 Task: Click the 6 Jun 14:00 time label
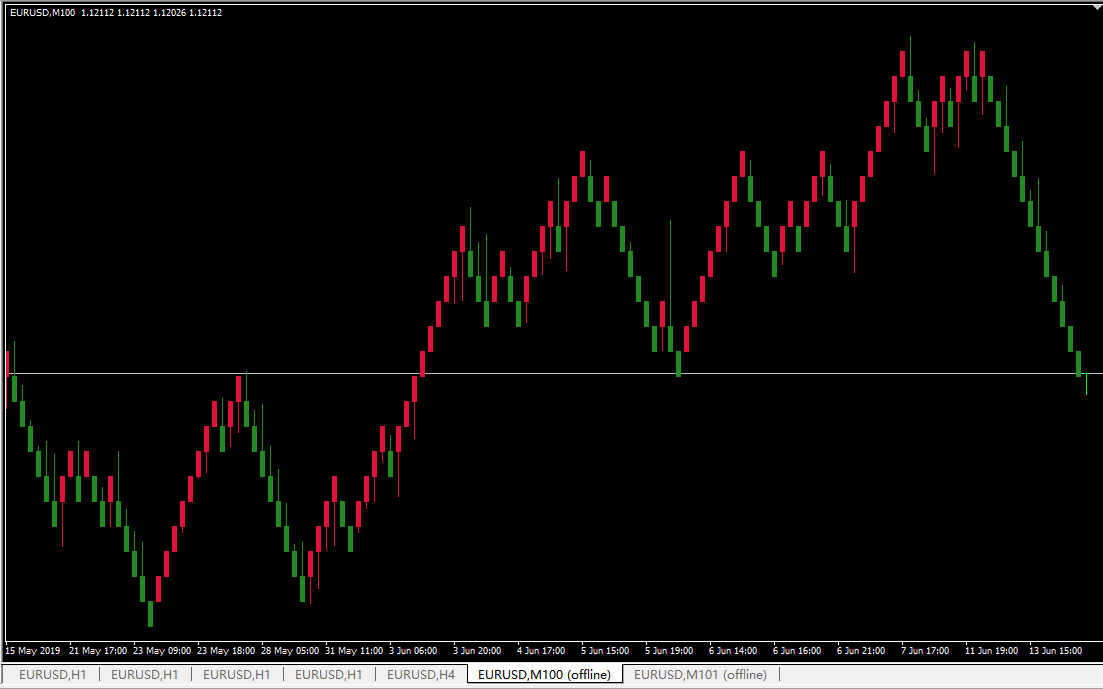tap(733, 650)
